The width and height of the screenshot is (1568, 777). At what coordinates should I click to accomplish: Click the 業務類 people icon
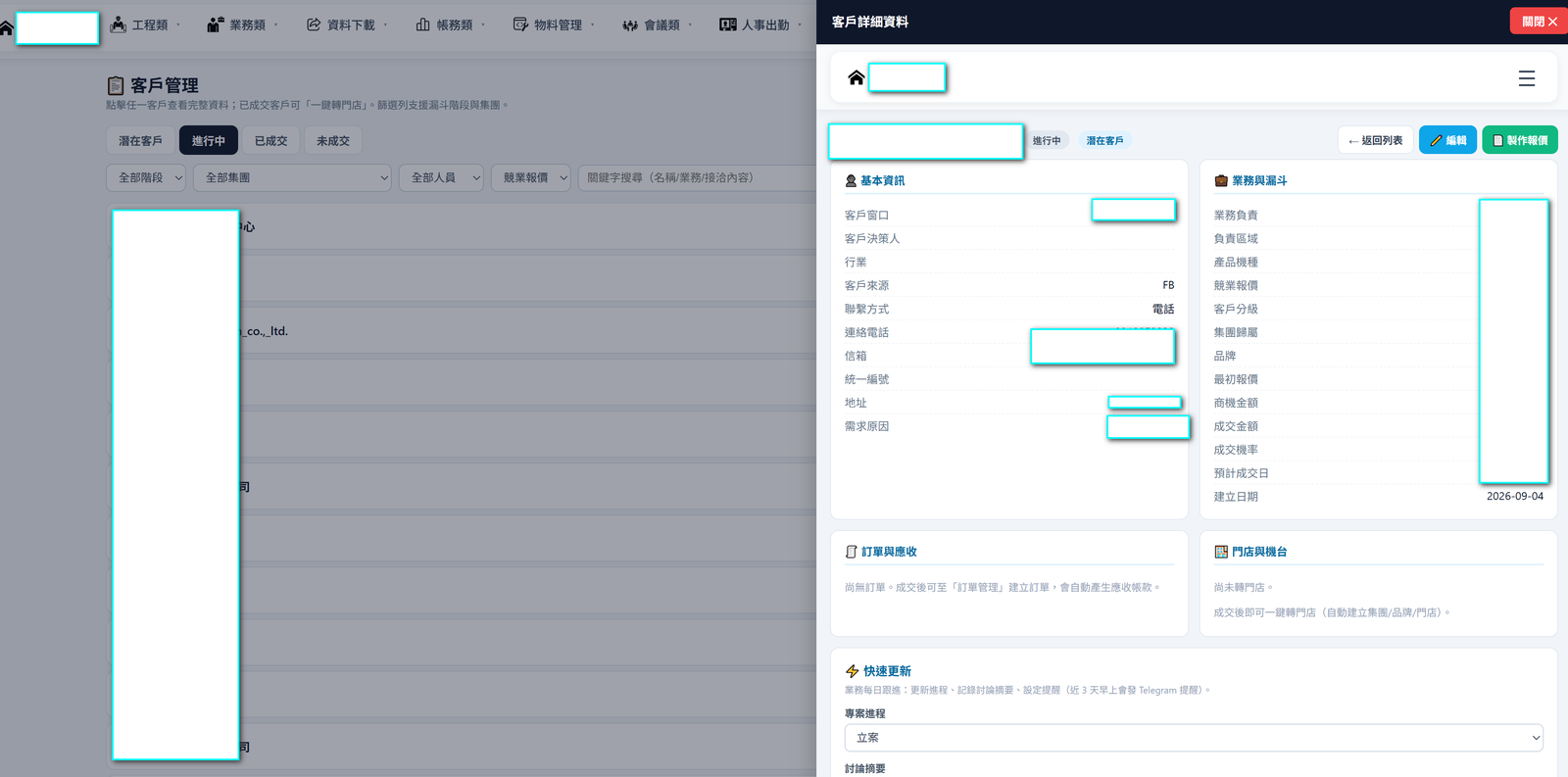pos(216,24)
